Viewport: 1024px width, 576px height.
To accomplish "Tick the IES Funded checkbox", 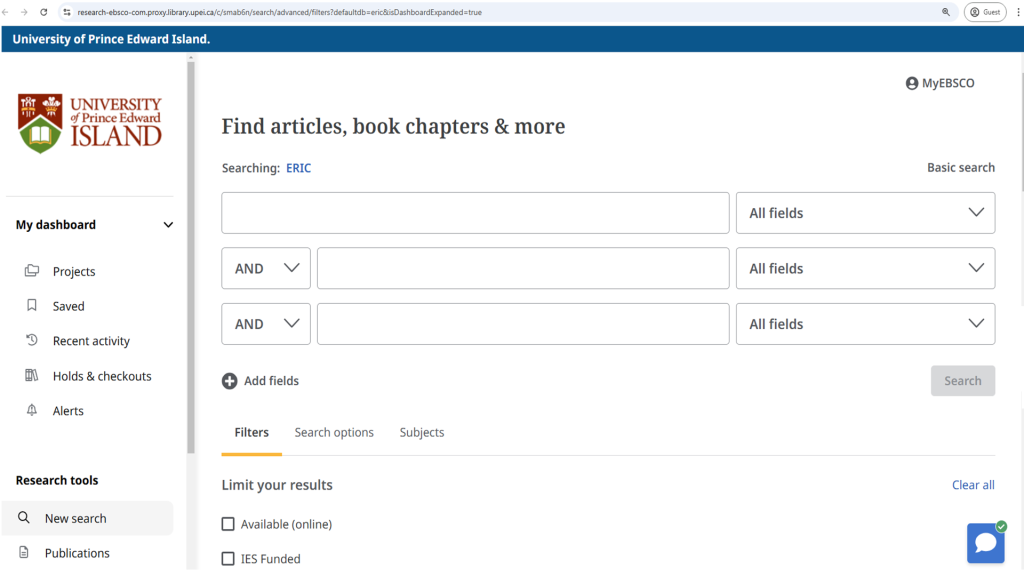I will tap(228, 559).
